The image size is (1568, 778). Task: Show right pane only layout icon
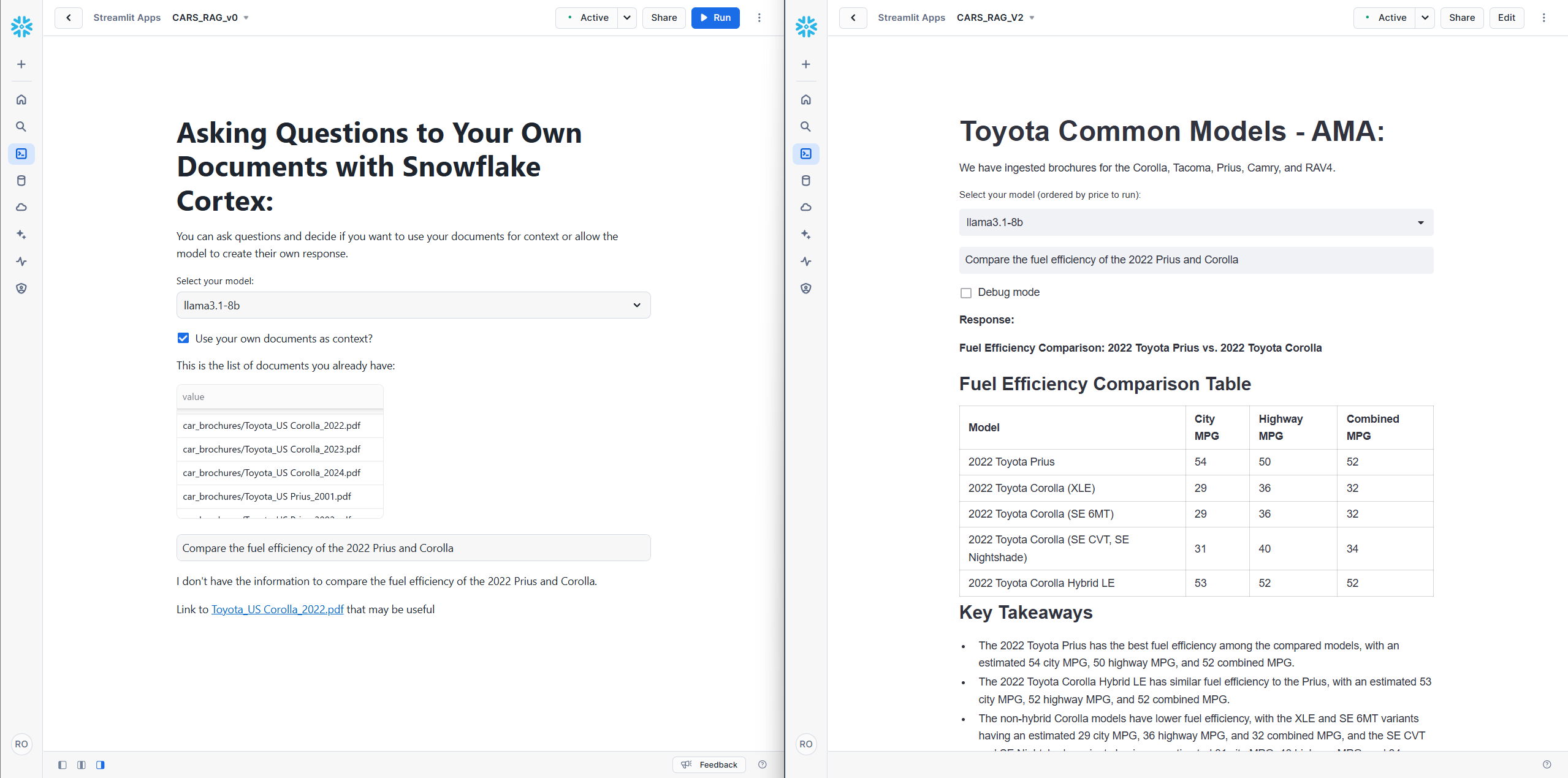click(x=101, y=765)
